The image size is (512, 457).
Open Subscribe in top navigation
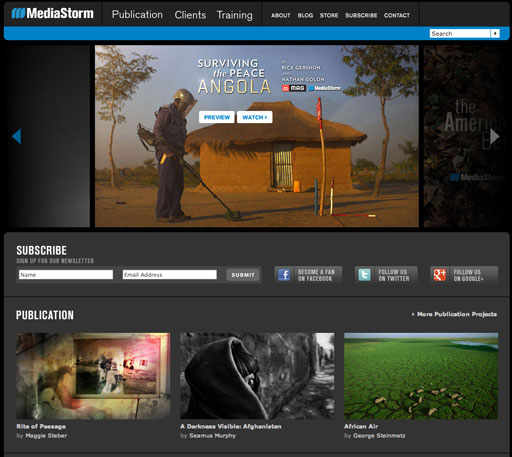pos(361,15)
